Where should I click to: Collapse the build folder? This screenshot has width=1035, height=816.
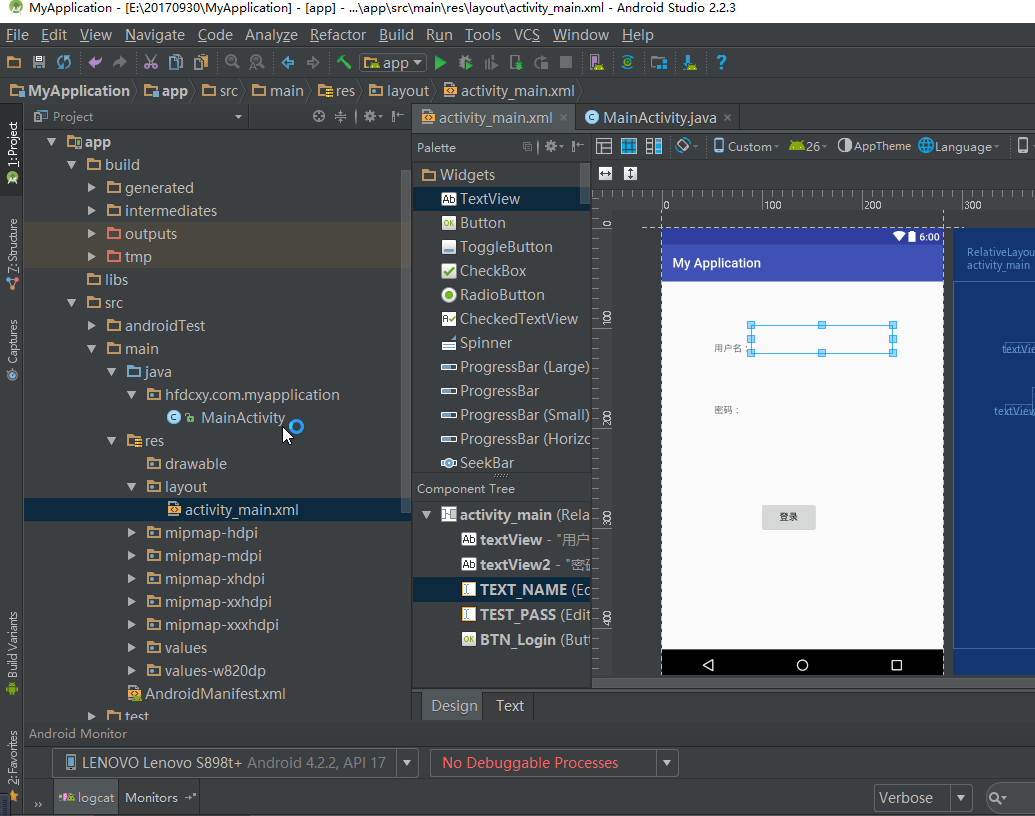coord(72,164)
